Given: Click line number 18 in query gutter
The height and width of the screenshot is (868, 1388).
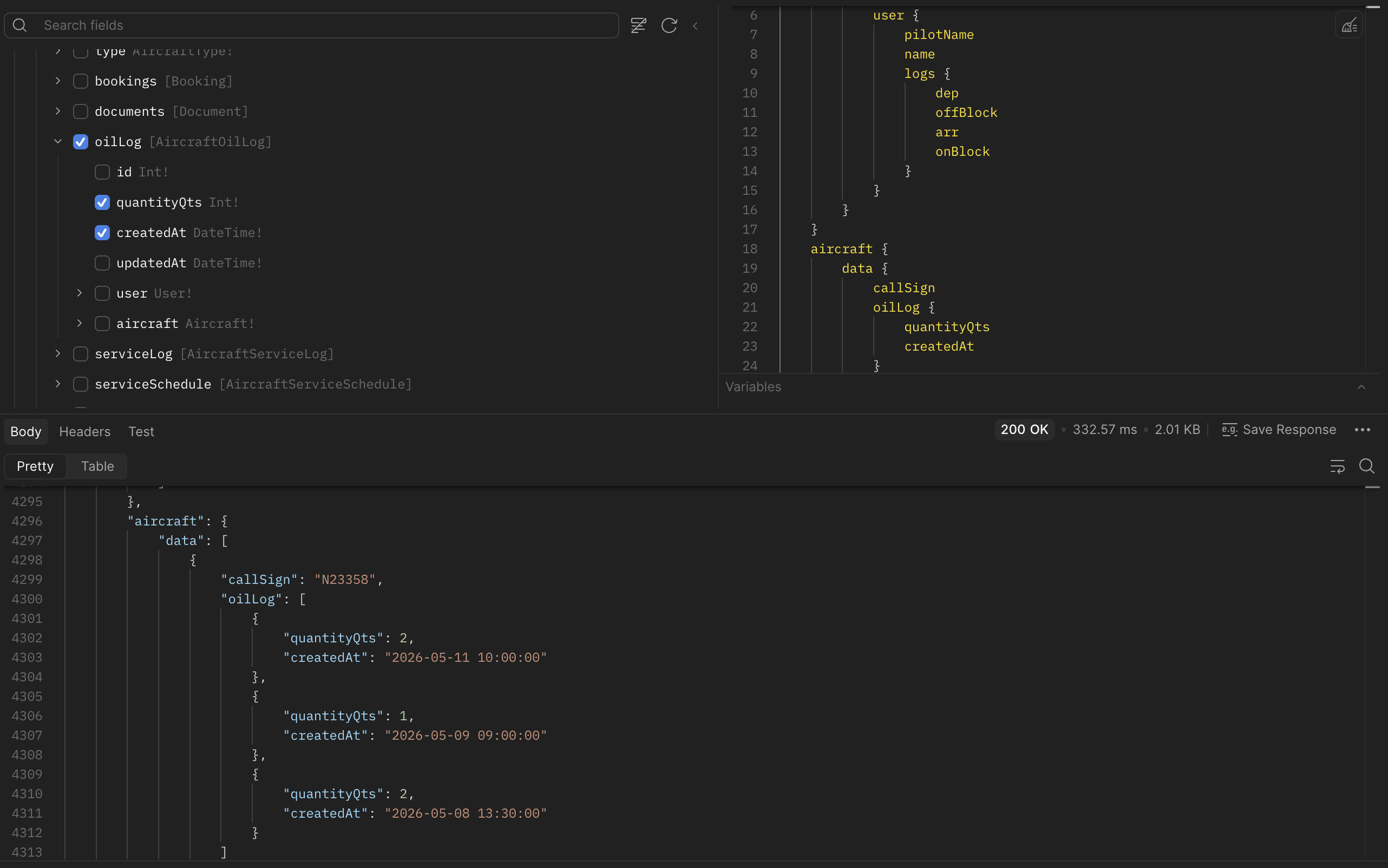Looking at the screenshot, I should [x=750, y=248].
